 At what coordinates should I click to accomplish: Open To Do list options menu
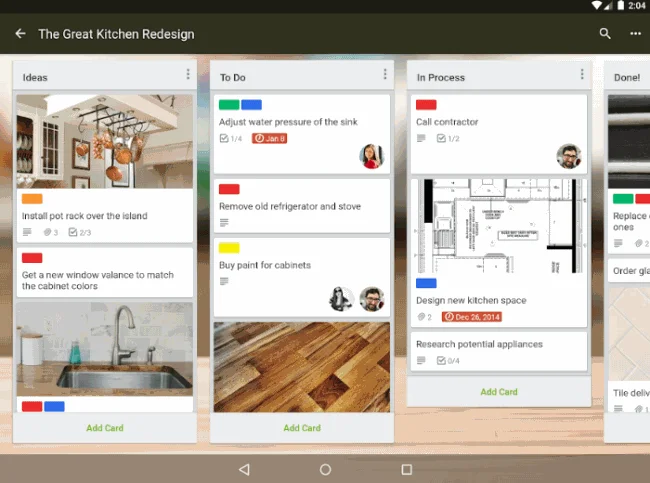coord(385,74)
